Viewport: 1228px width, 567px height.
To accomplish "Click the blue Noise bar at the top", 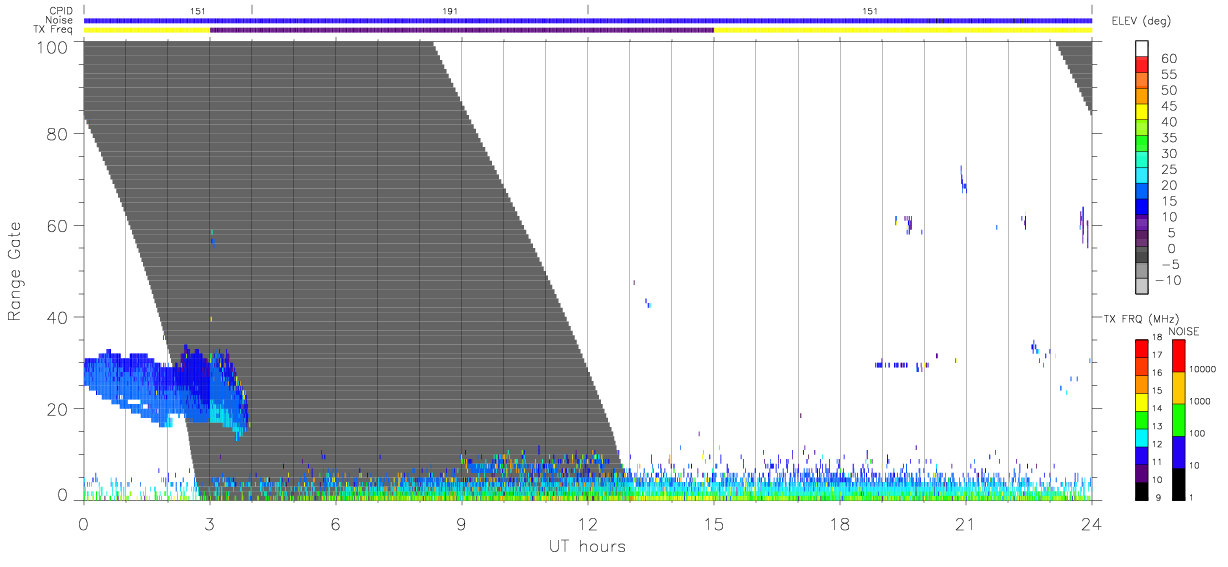I will coord(588,20).
